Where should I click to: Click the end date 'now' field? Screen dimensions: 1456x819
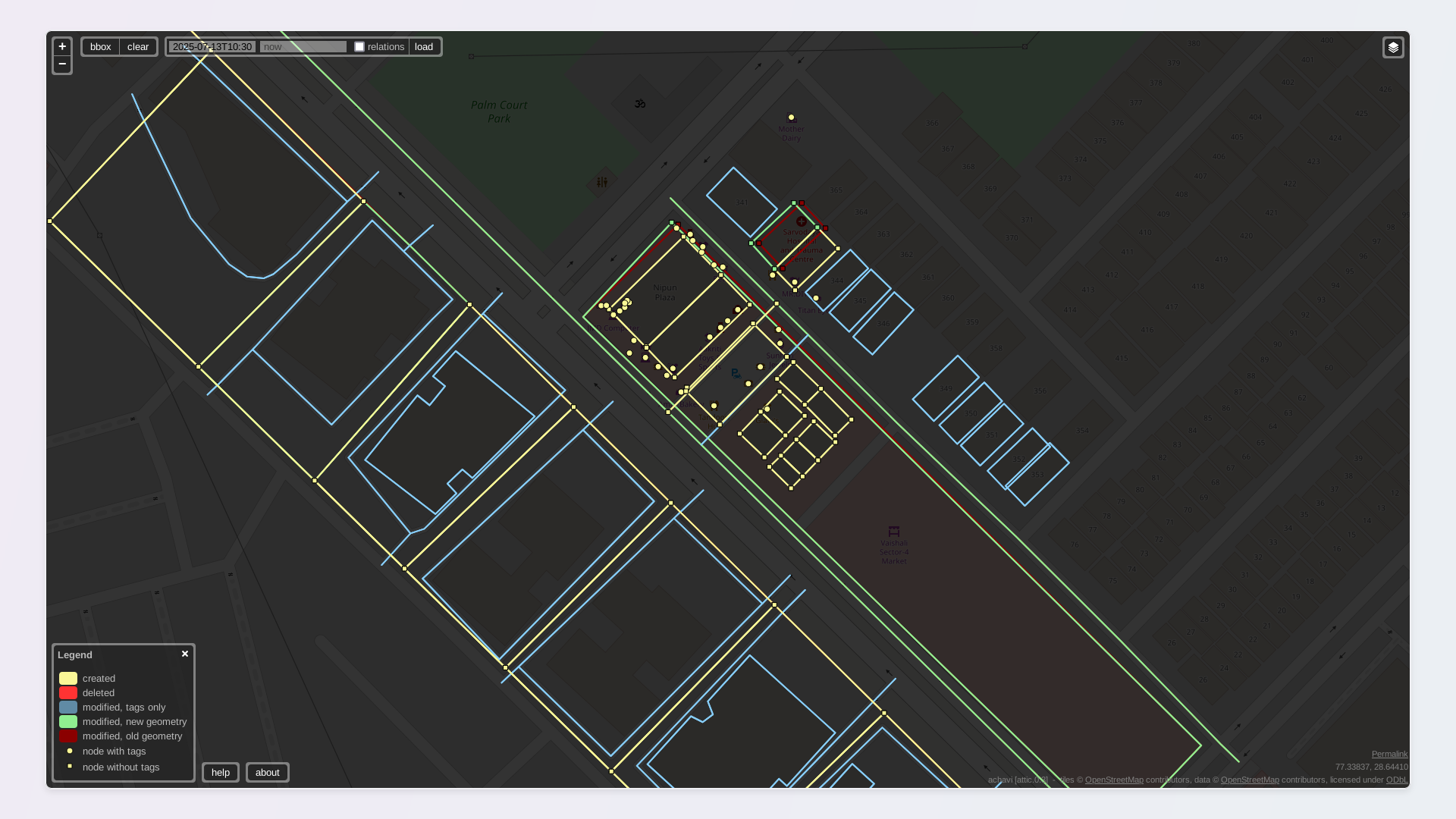pos(303,47)
